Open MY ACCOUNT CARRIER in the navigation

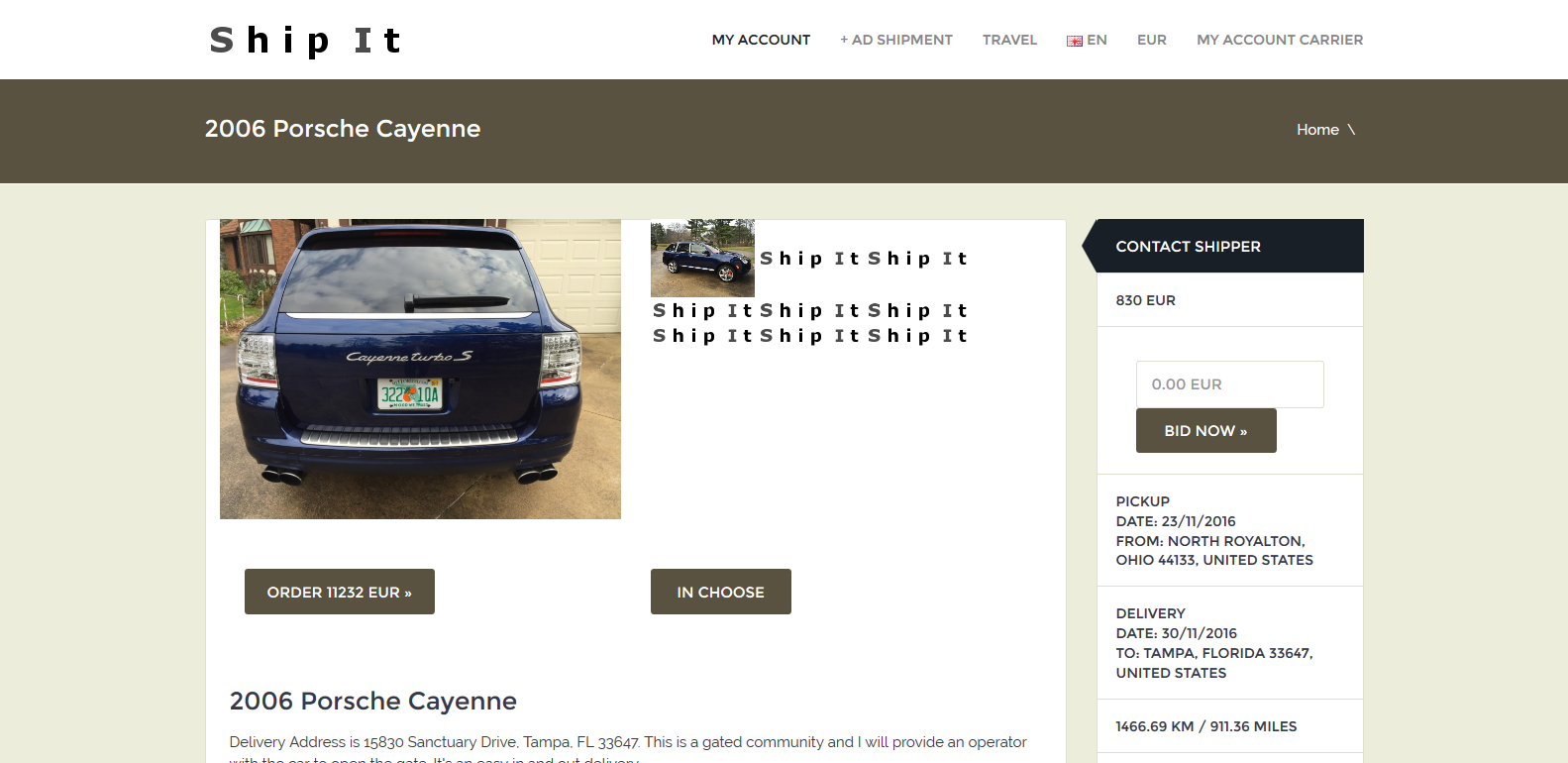click(x=1279, y=40)
